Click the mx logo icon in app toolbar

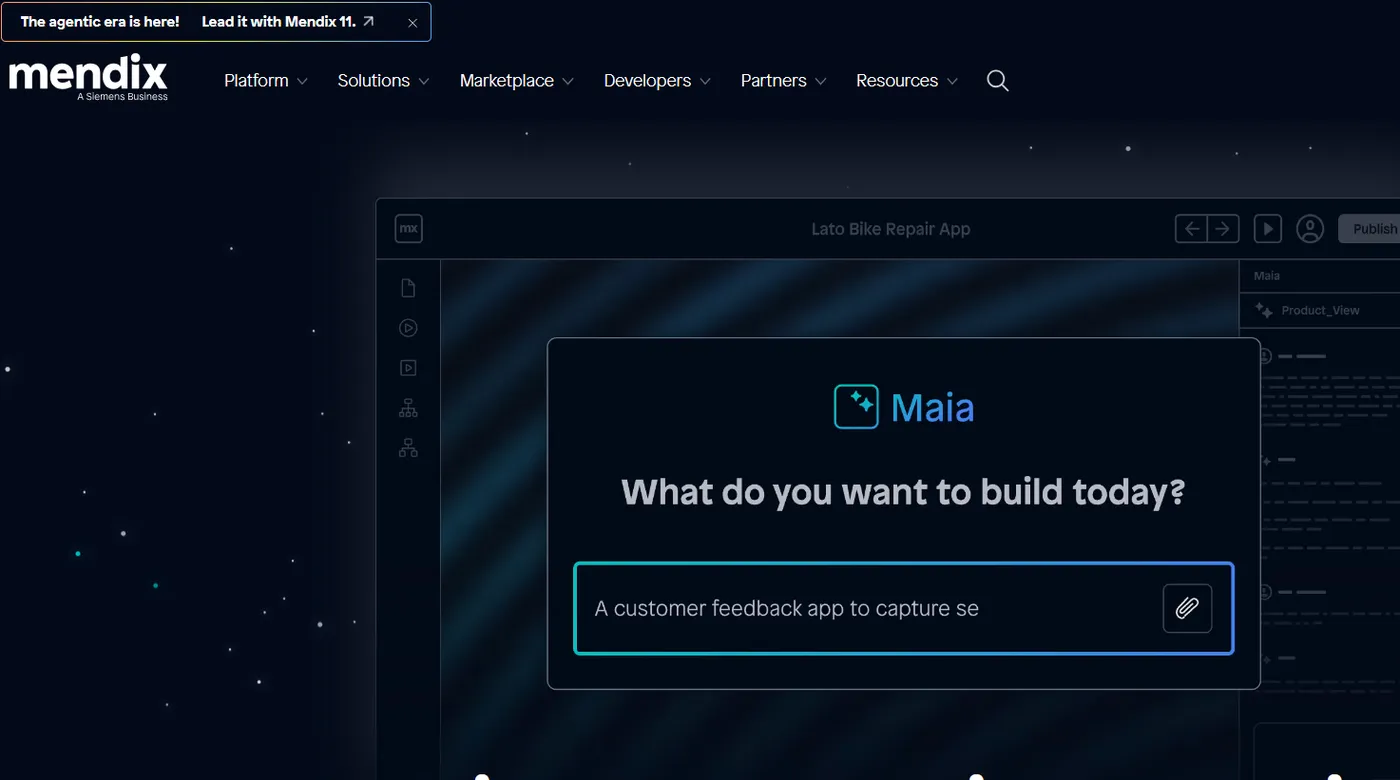tap(408, 228)
